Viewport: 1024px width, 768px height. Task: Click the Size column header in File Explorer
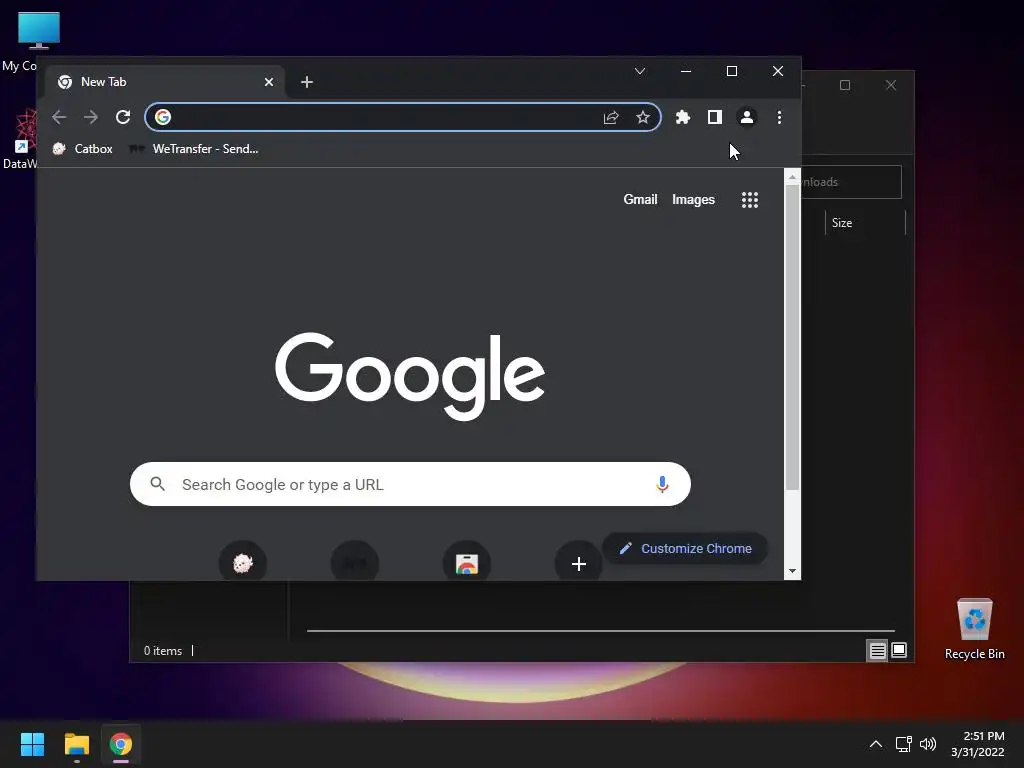865,223
